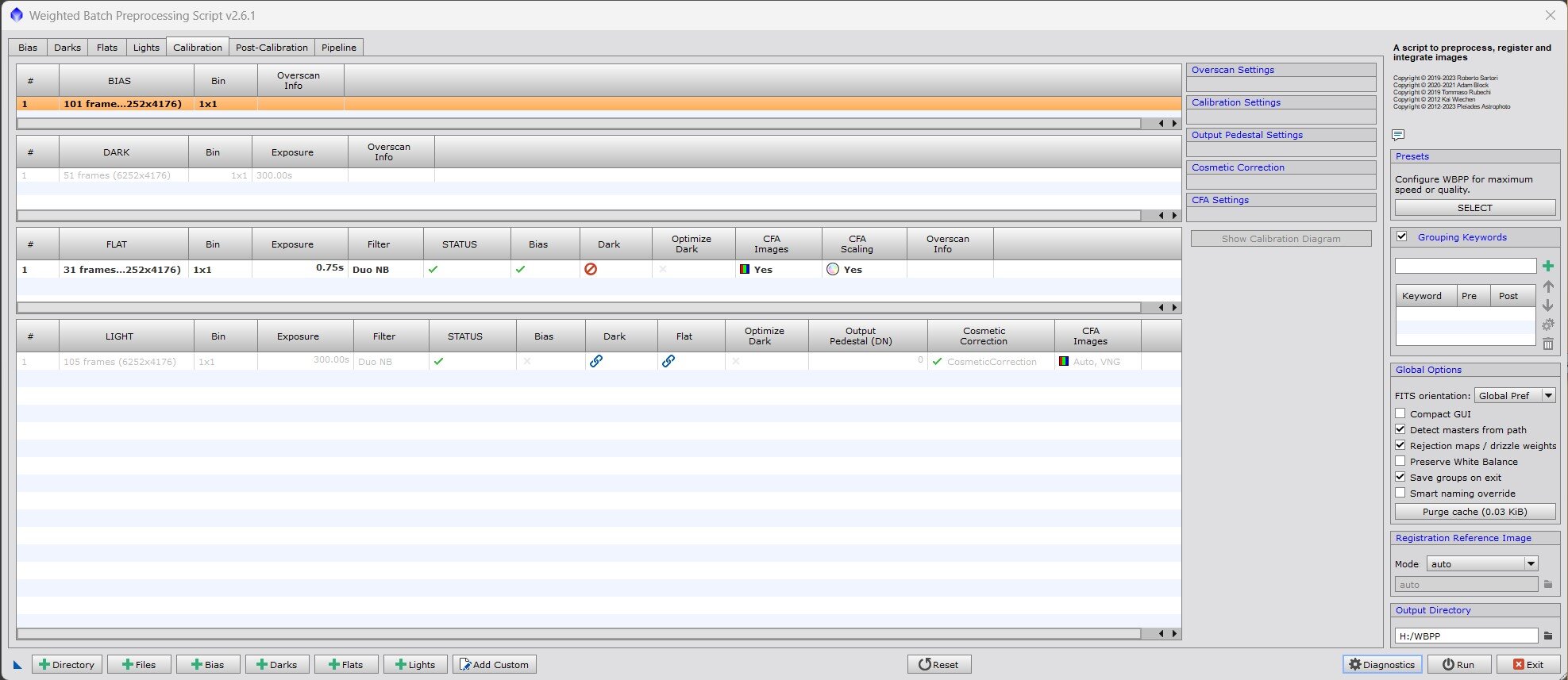Viewport: 1568px width, 680px height.
Task: Switch to the Bias tab
Action: tap(28, 48)
